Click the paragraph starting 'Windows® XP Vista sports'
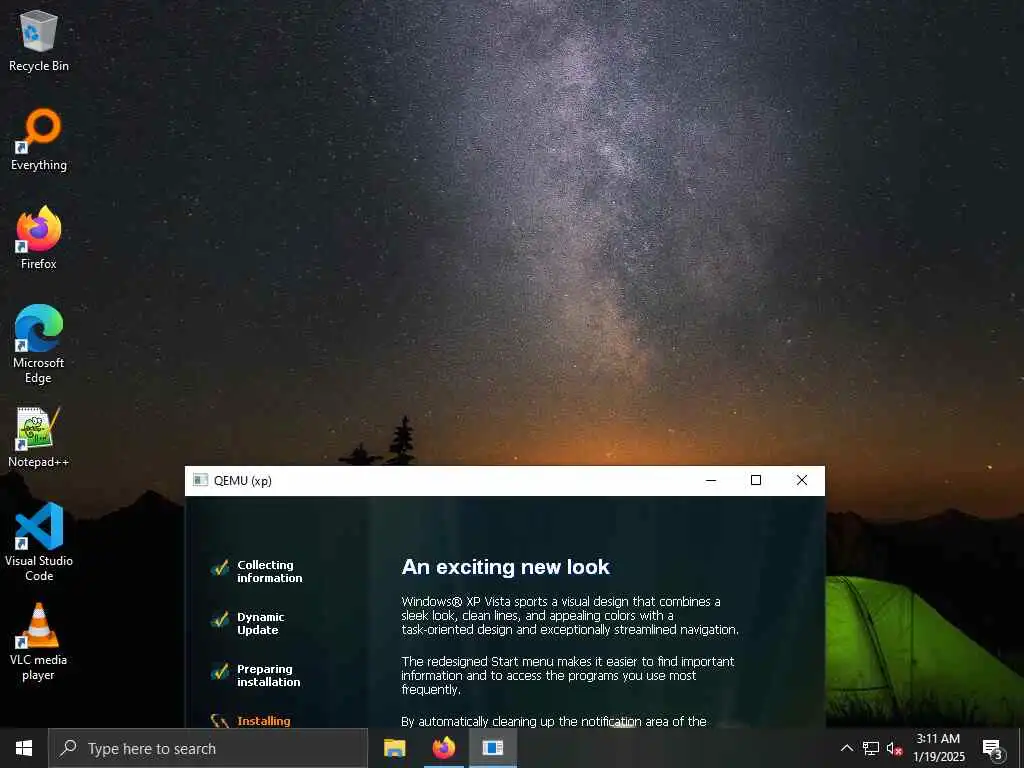Viewport: 1024px width, 768px height. pyautogui.click(x=570, y=615)
